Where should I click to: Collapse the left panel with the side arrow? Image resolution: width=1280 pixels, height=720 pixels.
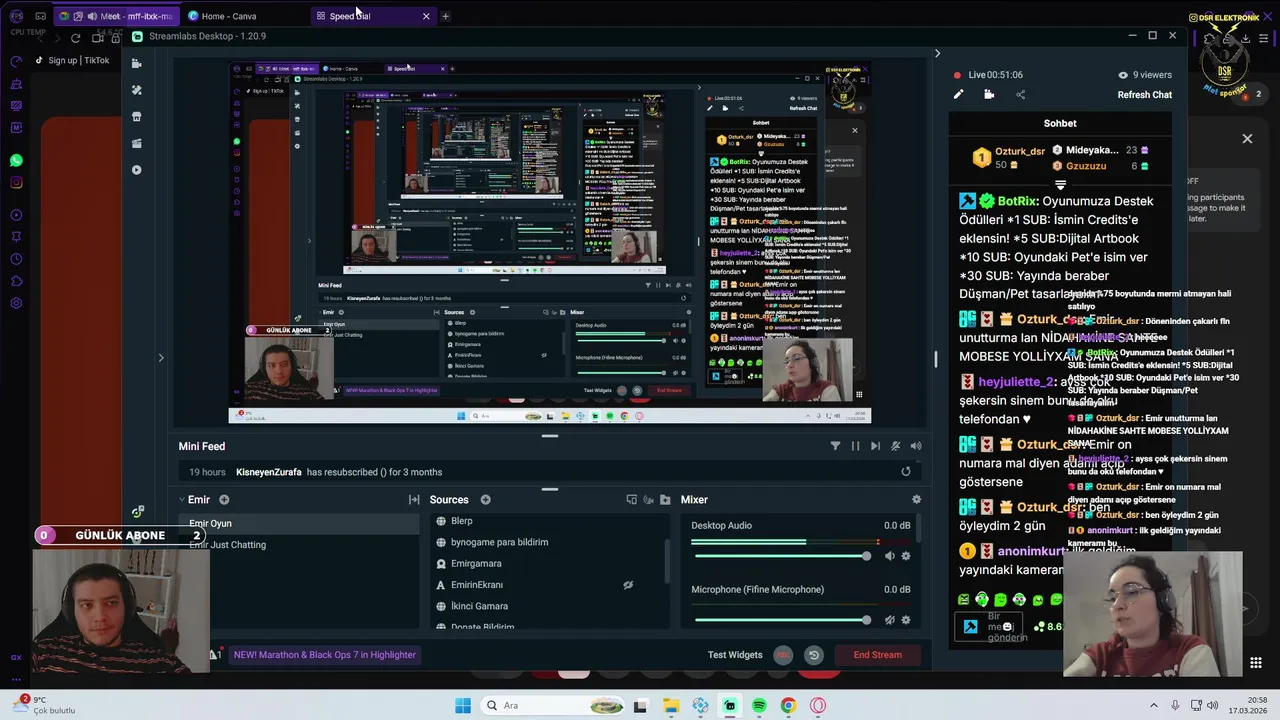point(160,357)
